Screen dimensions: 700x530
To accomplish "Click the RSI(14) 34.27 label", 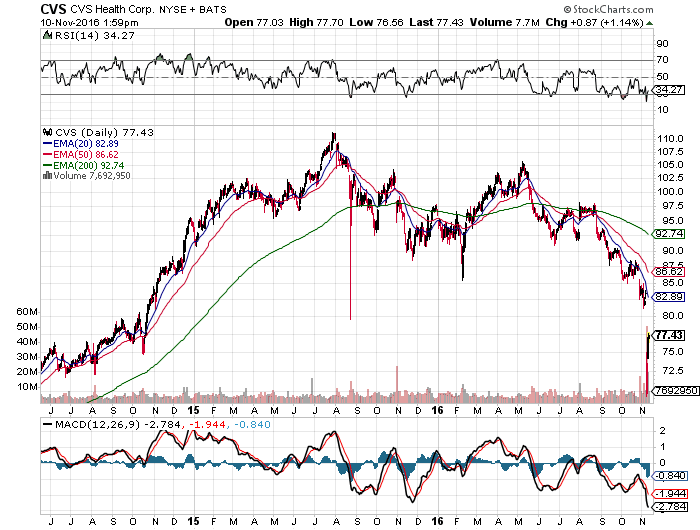I will click(x=94, y=35).
